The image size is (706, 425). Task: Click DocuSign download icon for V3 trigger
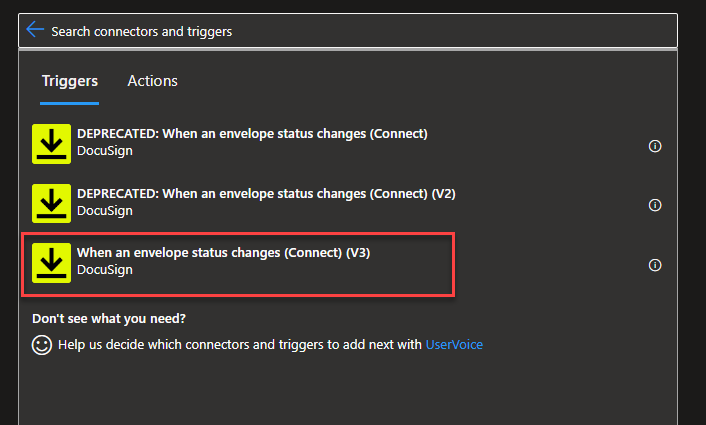pyautogui.click(x=51, y=263)
